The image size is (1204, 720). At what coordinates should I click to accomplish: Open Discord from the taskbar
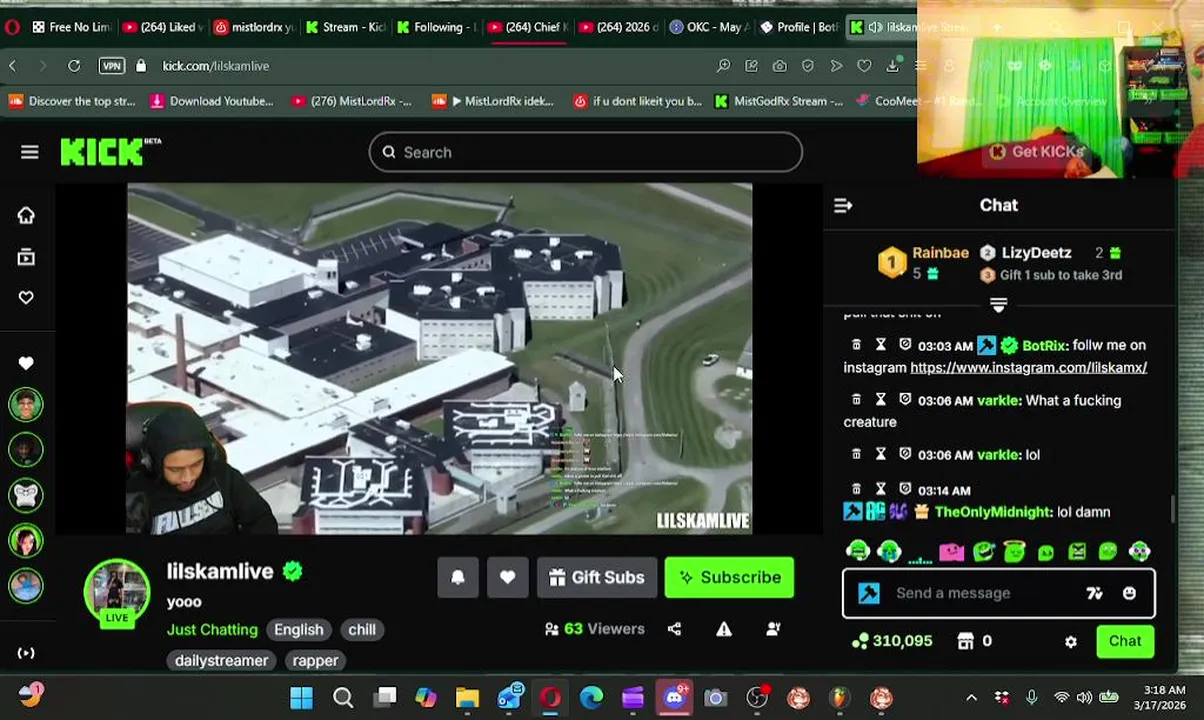click(x=674, y=697)
